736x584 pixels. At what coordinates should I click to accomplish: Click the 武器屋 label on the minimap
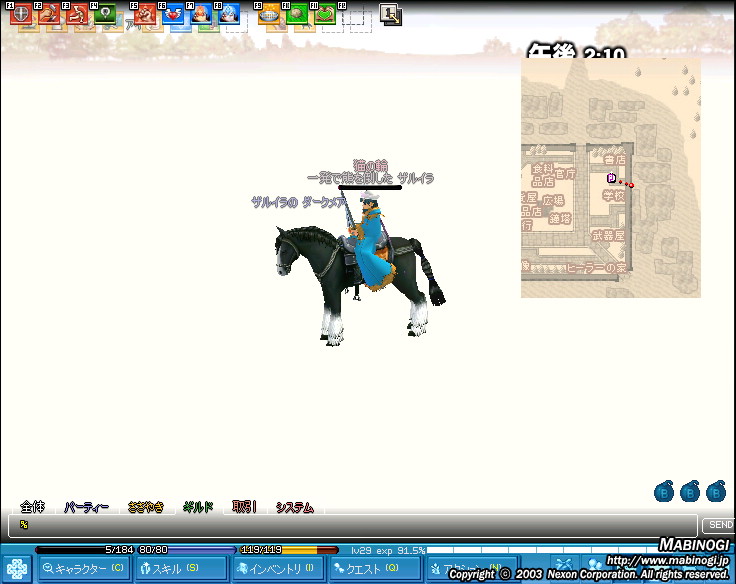point(608,235)
